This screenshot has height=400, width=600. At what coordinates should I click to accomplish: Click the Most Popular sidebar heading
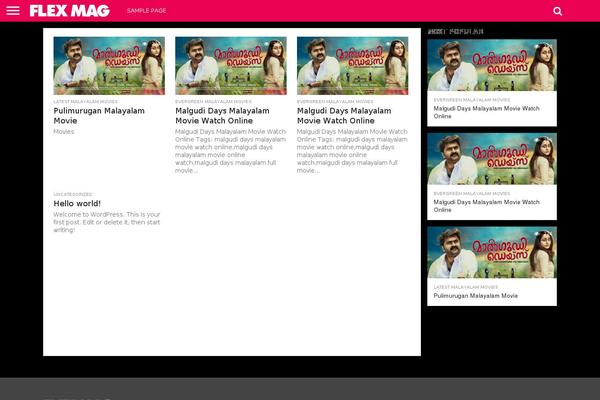tap(455, 32)
